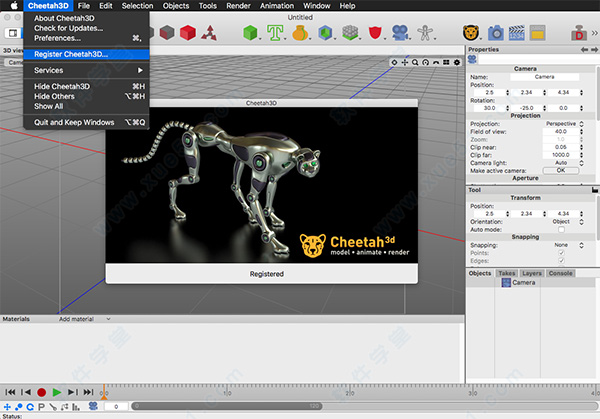
Task: Click viewport target frame icon
Action: click(394, 62)
